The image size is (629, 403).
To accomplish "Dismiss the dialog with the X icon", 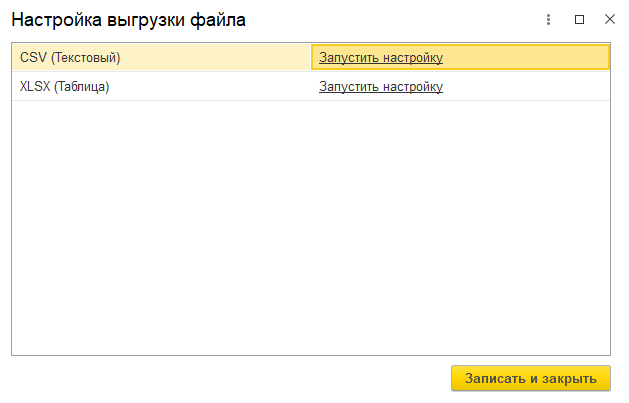I will (609, 19).
